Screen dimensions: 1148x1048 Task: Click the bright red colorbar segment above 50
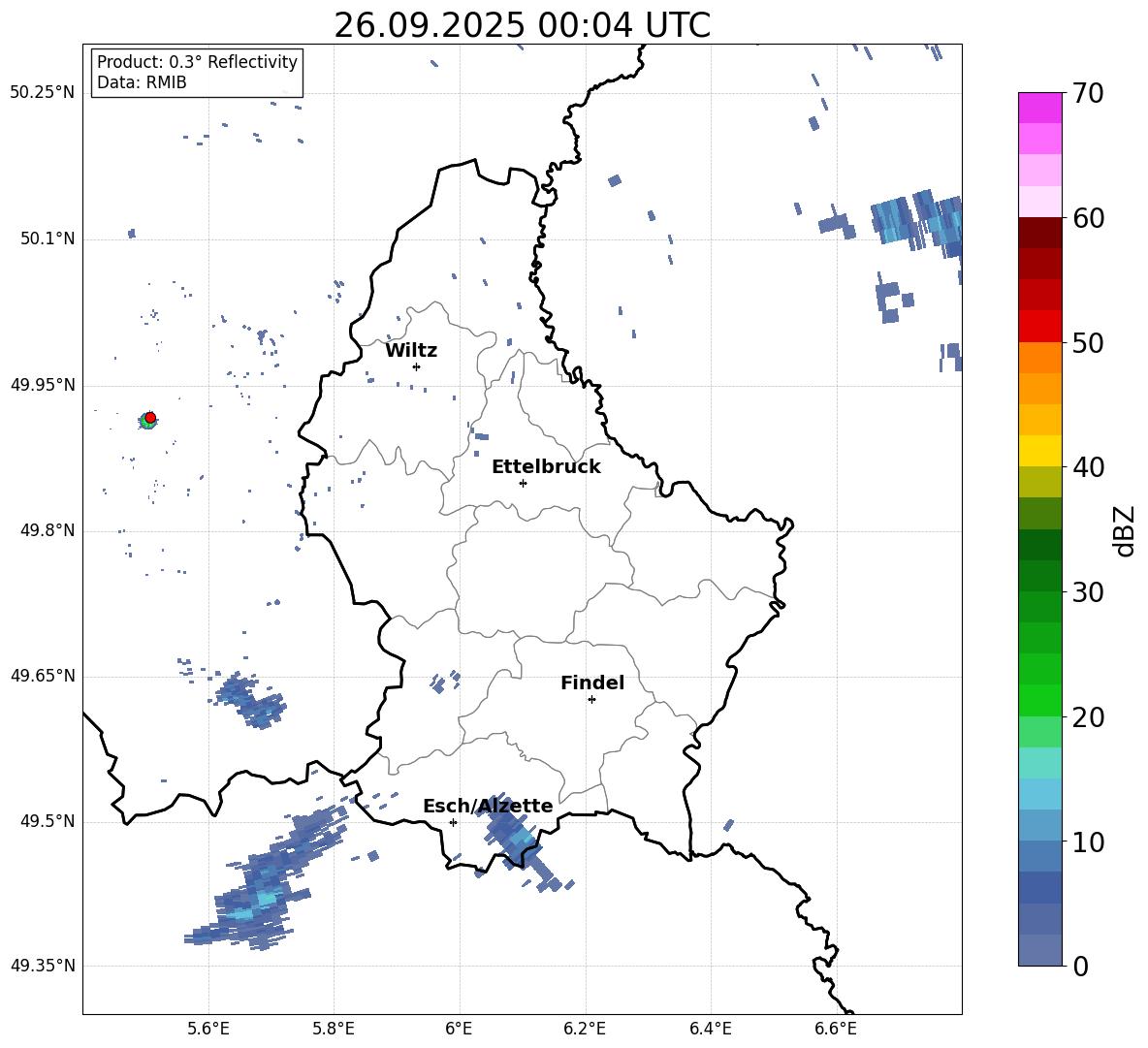click(1040, 327)
